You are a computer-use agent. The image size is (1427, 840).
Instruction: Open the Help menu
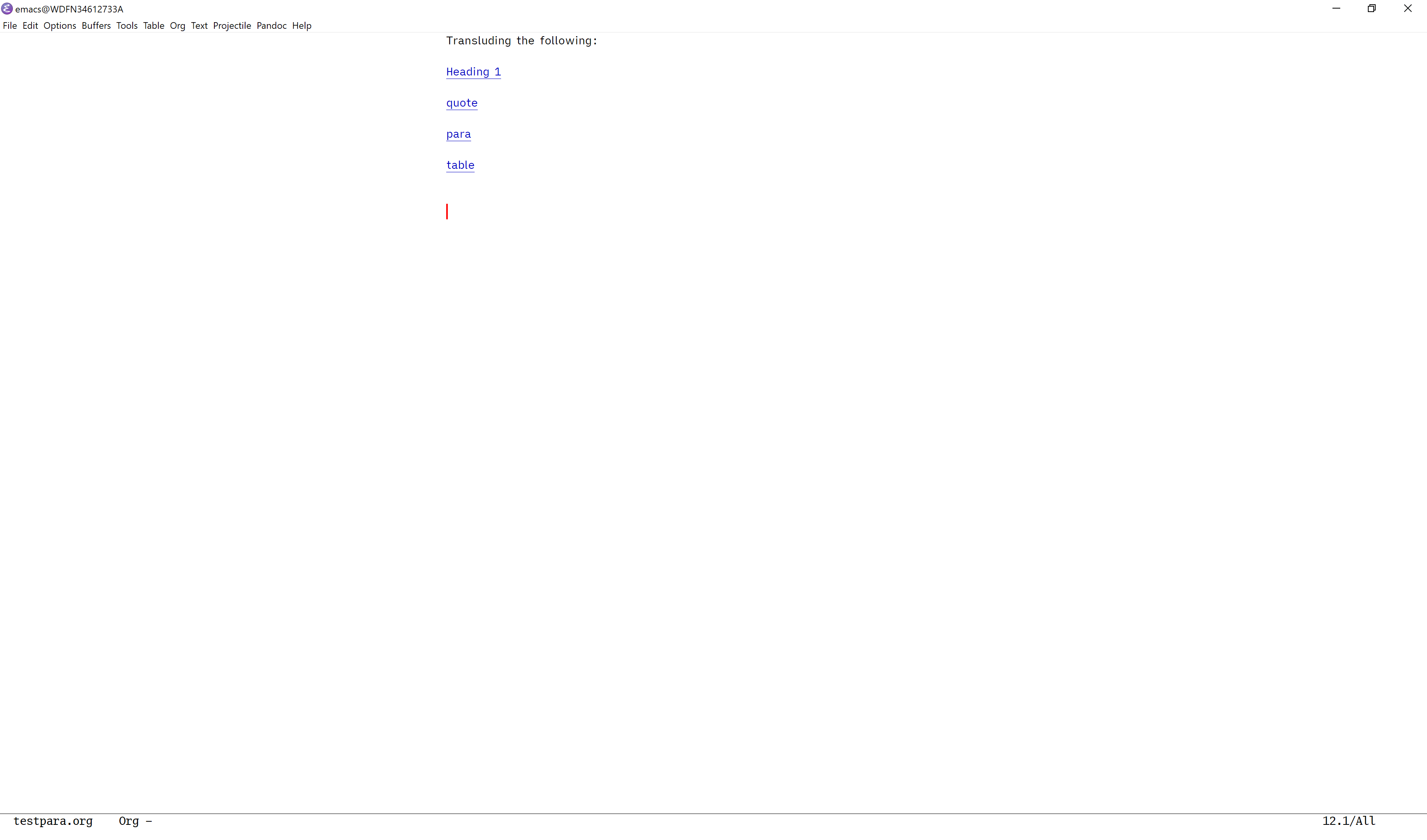(x=301, y=25)
